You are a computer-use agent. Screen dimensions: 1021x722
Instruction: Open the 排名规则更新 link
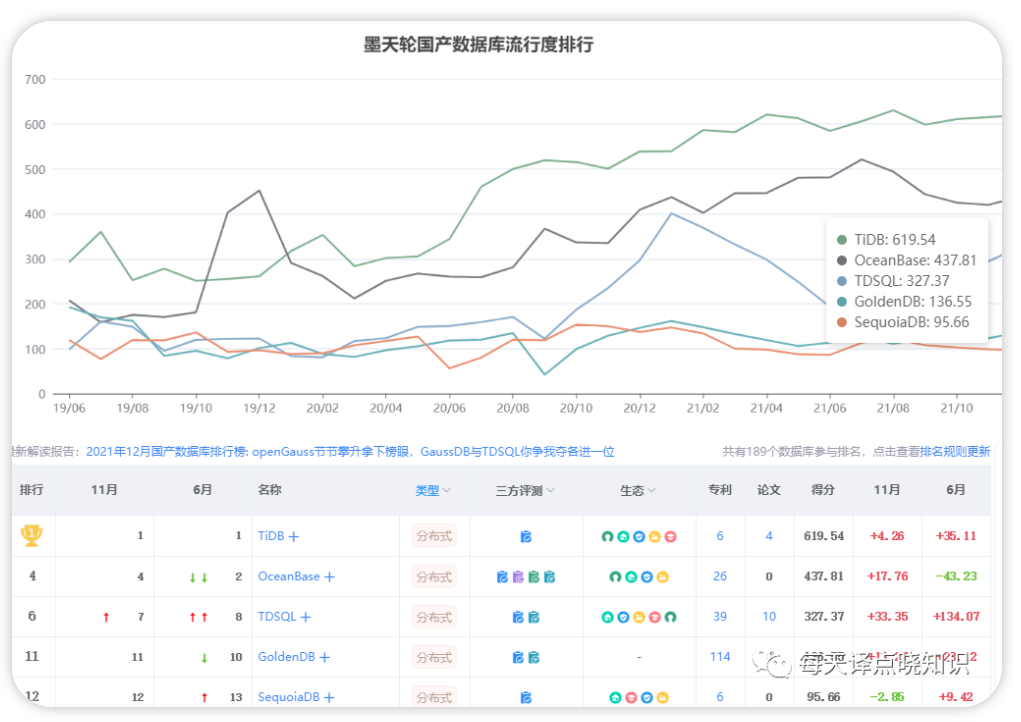tap(955, 451)
